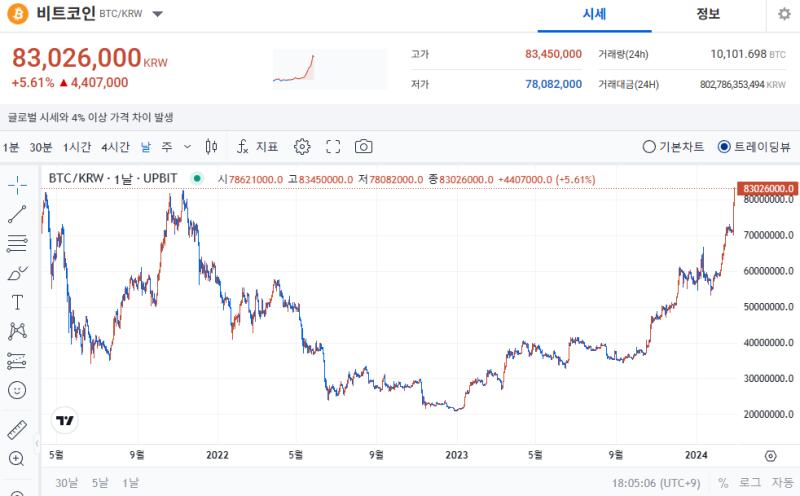
Task: Click the +5.61% change figure
Action: pyautogui.click(x=33, y=83)
